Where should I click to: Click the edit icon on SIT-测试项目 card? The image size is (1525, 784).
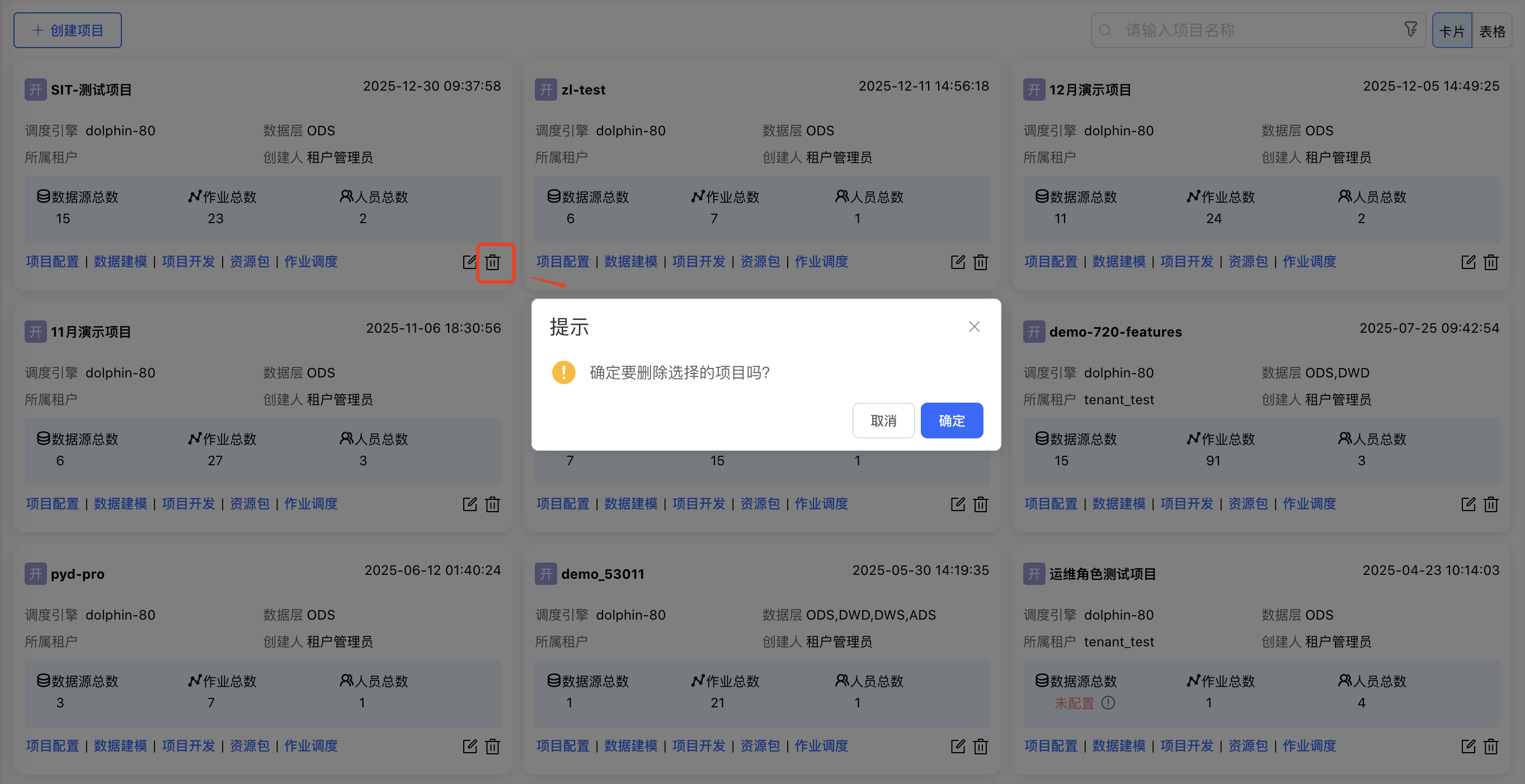pos(469,262)
